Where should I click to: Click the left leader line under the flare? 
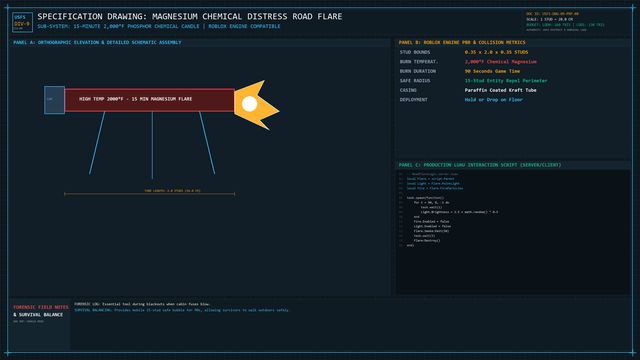[x=97, y=143]
